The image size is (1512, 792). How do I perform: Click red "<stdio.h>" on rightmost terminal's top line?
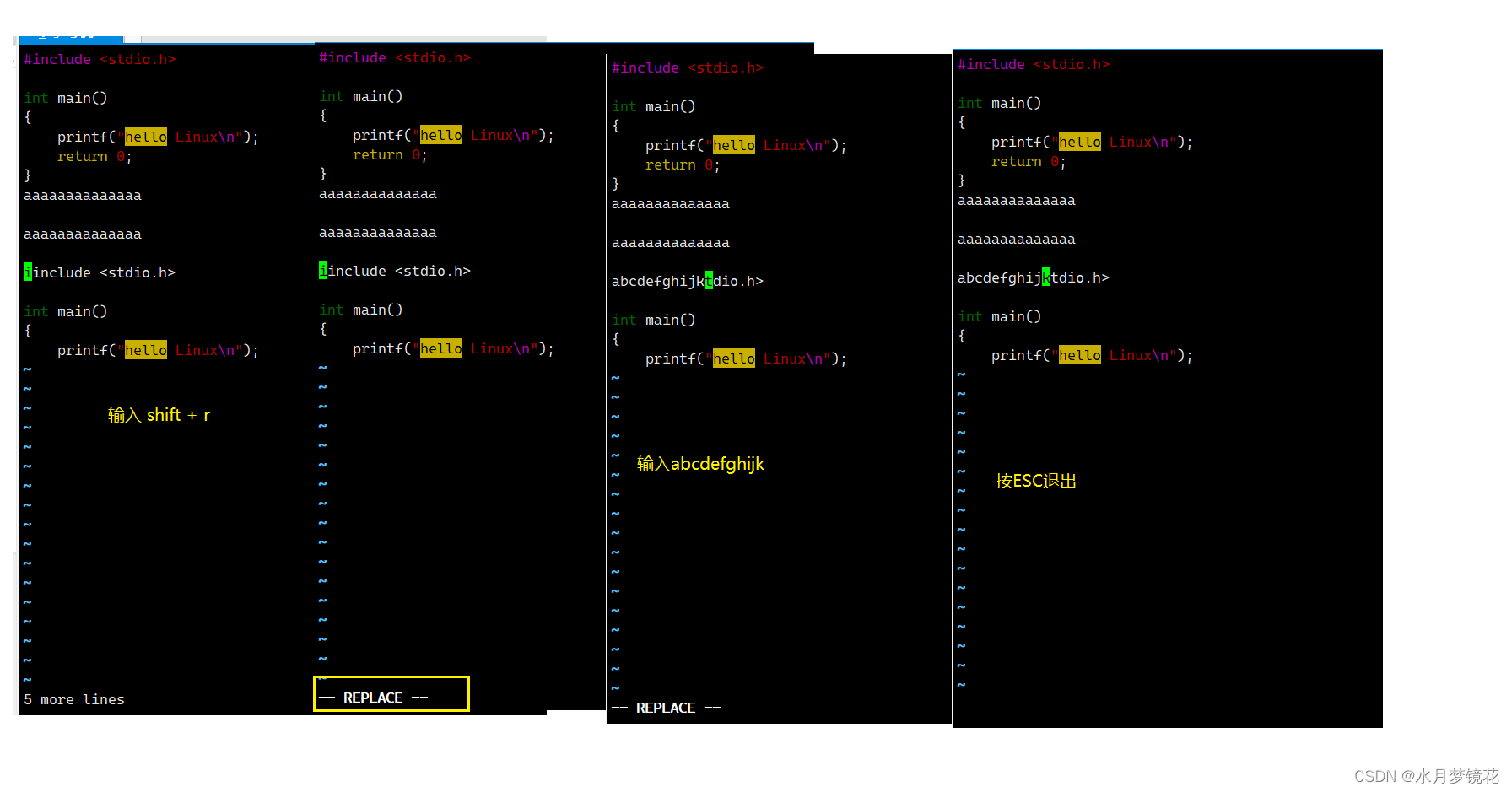(x=1072, y=64)
